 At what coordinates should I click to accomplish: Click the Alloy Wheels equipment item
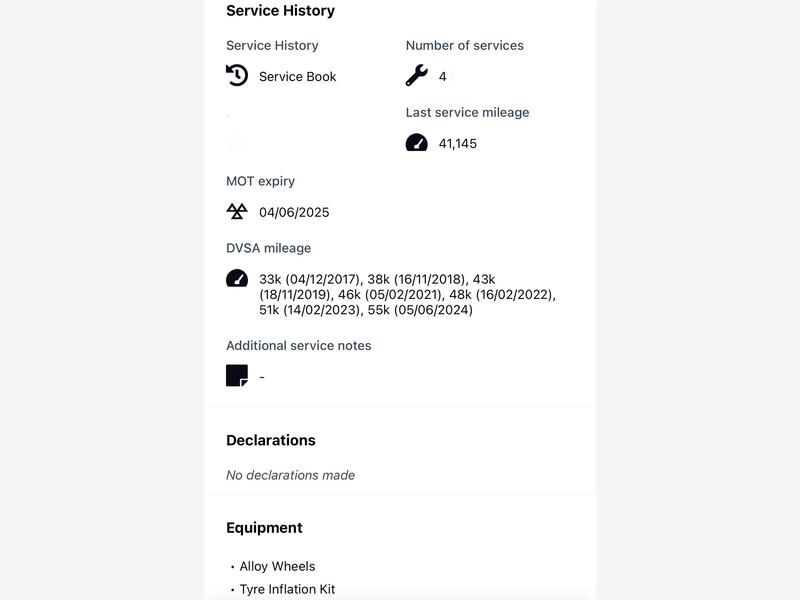[x=278, y=566]
